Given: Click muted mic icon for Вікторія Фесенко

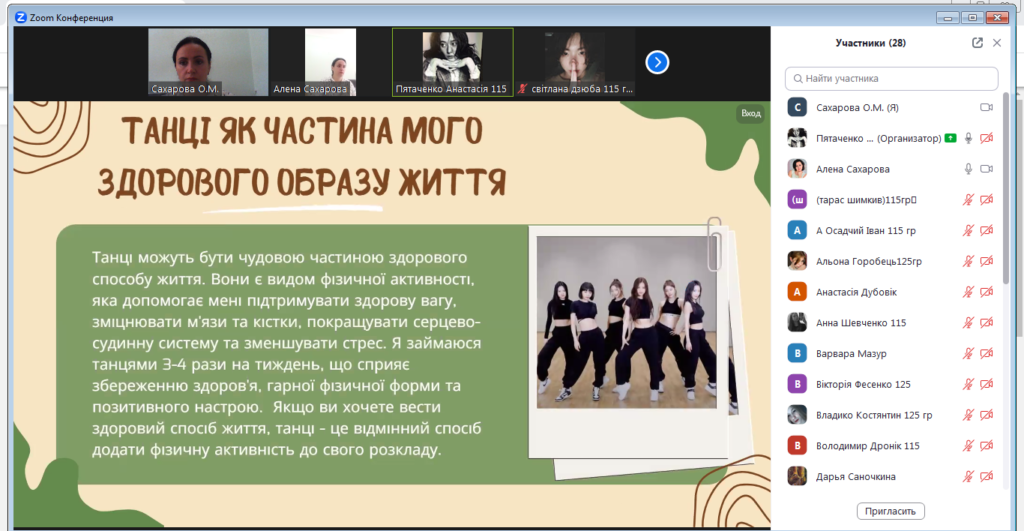Looking at the screenshot, I should coord(968,384).
